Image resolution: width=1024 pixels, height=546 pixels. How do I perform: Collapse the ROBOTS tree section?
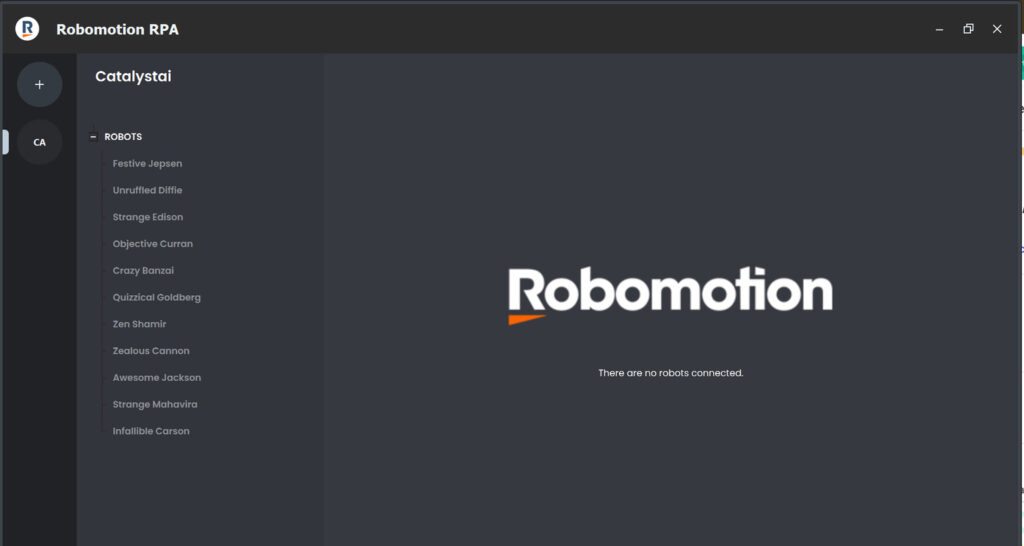point(93,136)
